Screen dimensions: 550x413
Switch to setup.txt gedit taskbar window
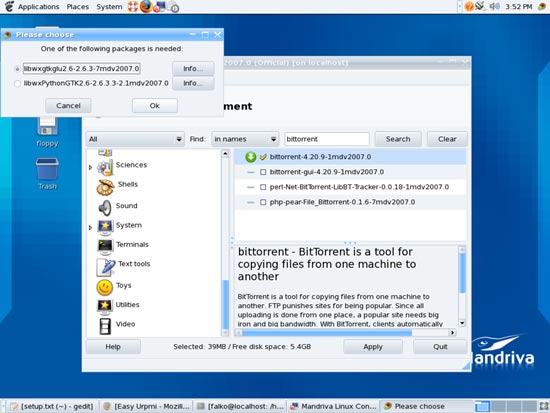(53, 406)
